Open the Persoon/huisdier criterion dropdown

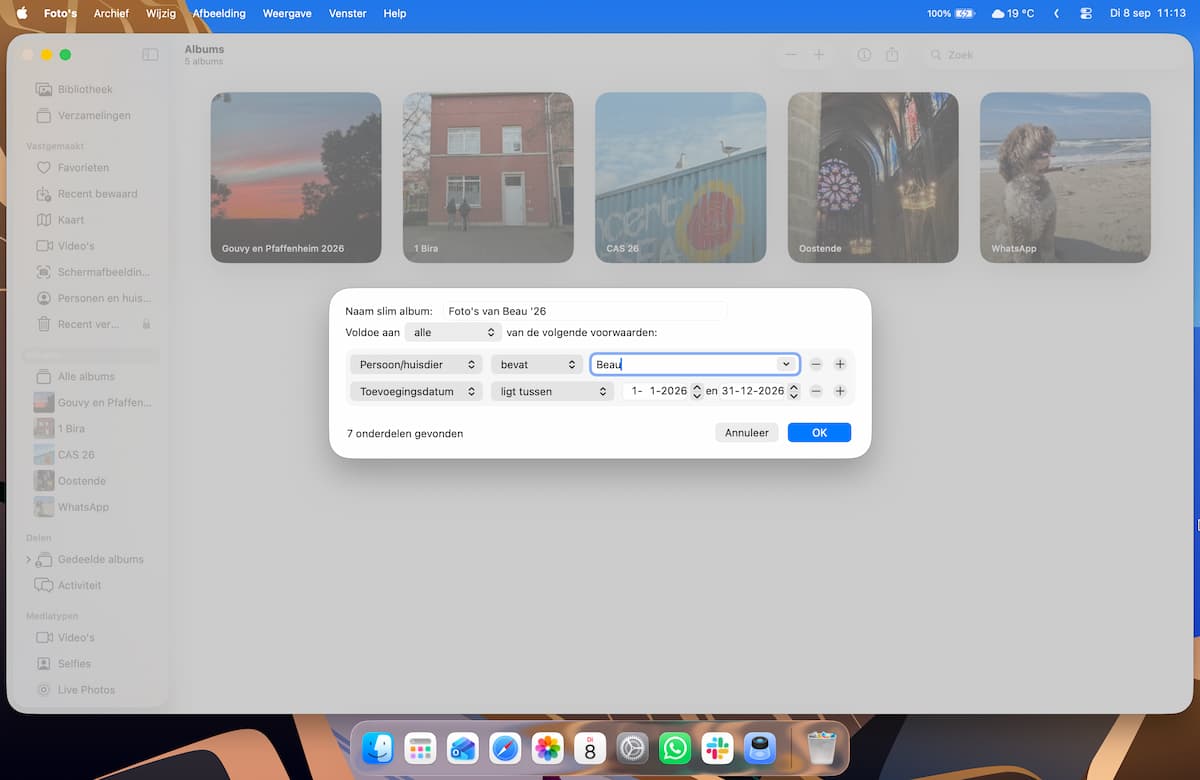point(416,365)
